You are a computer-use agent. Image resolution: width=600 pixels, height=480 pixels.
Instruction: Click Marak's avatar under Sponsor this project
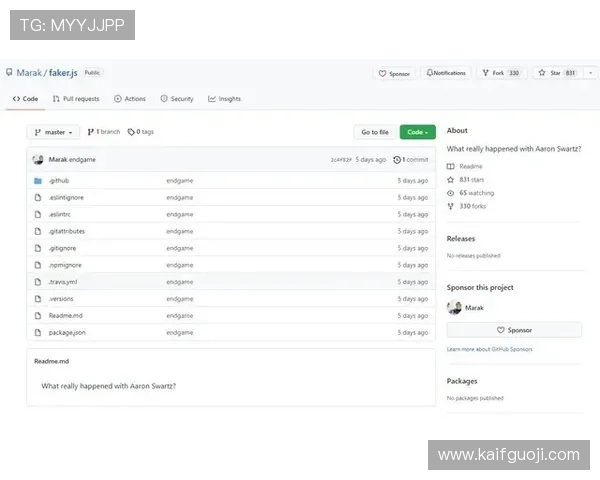454,307
